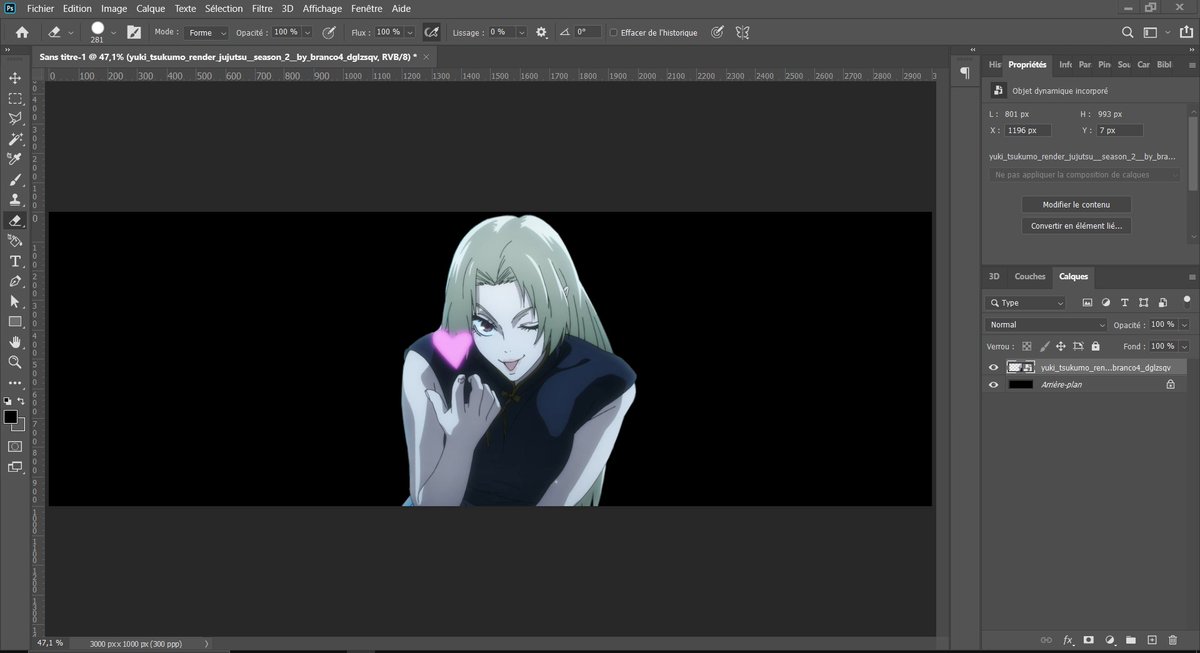Select the Move tool
The width and height of the screenshot is (1200, 653).
coord(15,78)
